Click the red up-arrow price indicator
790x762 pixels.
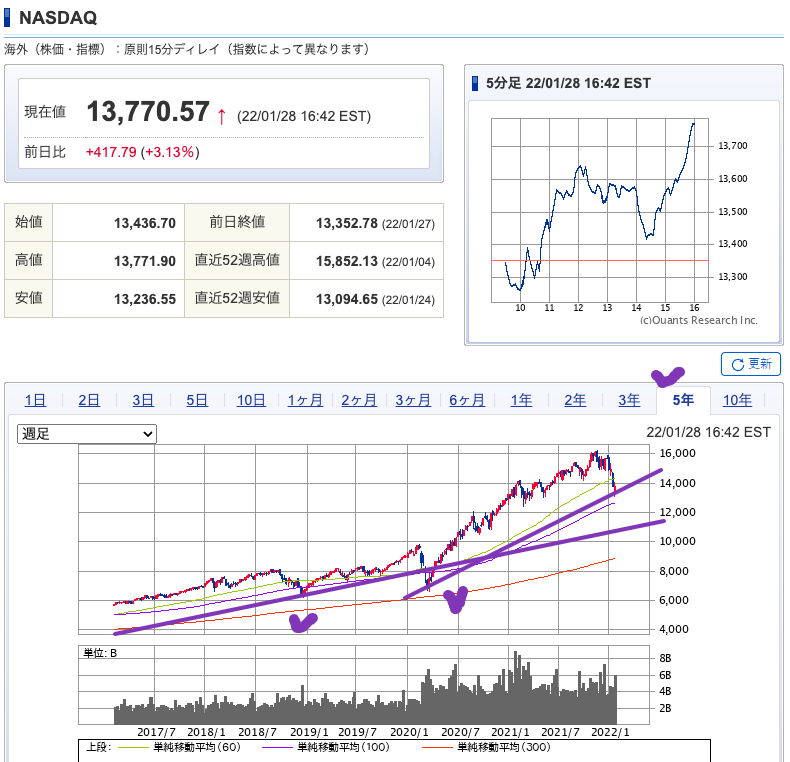point(221,116)
